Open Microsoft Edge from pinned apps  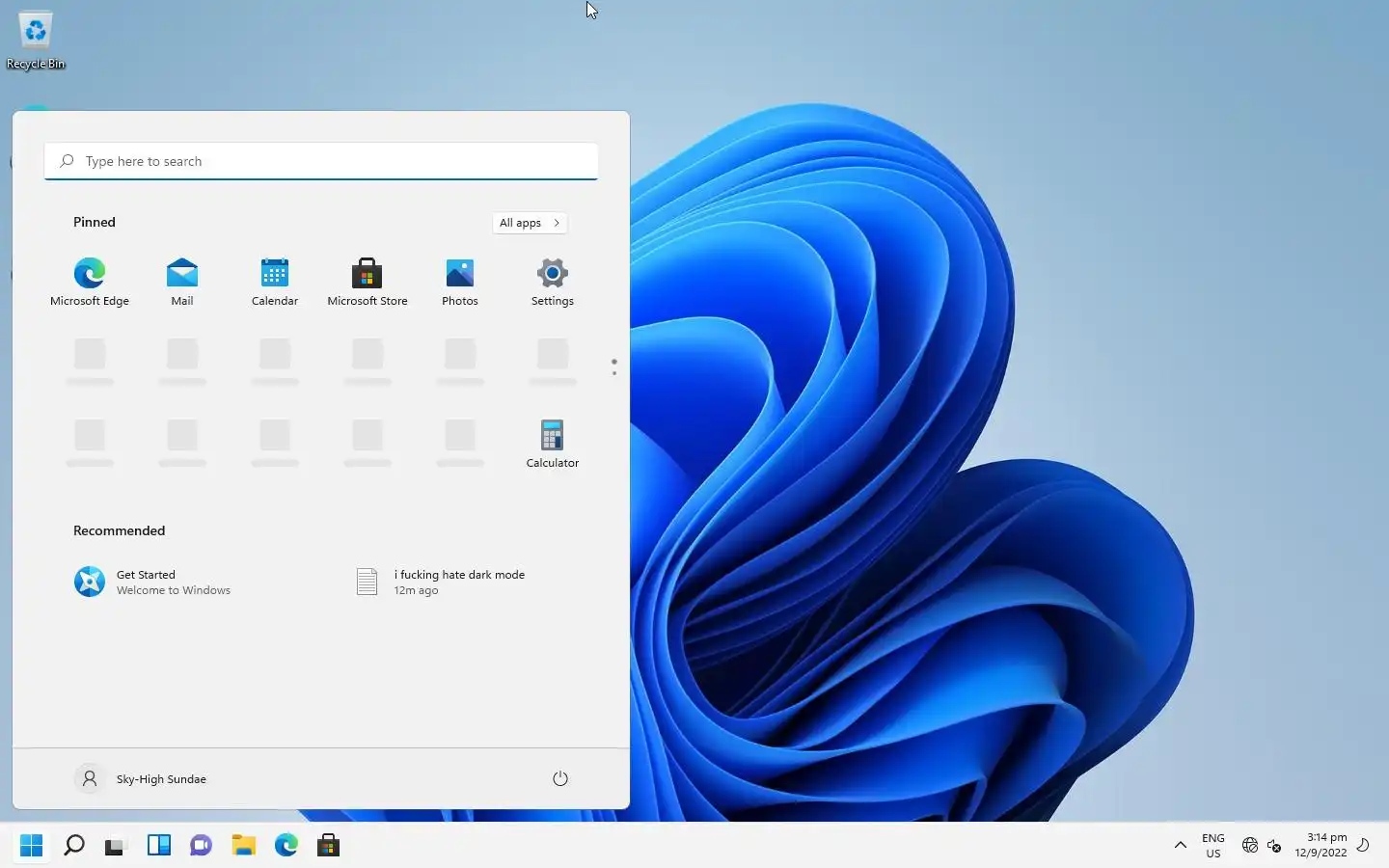(90, 282)
